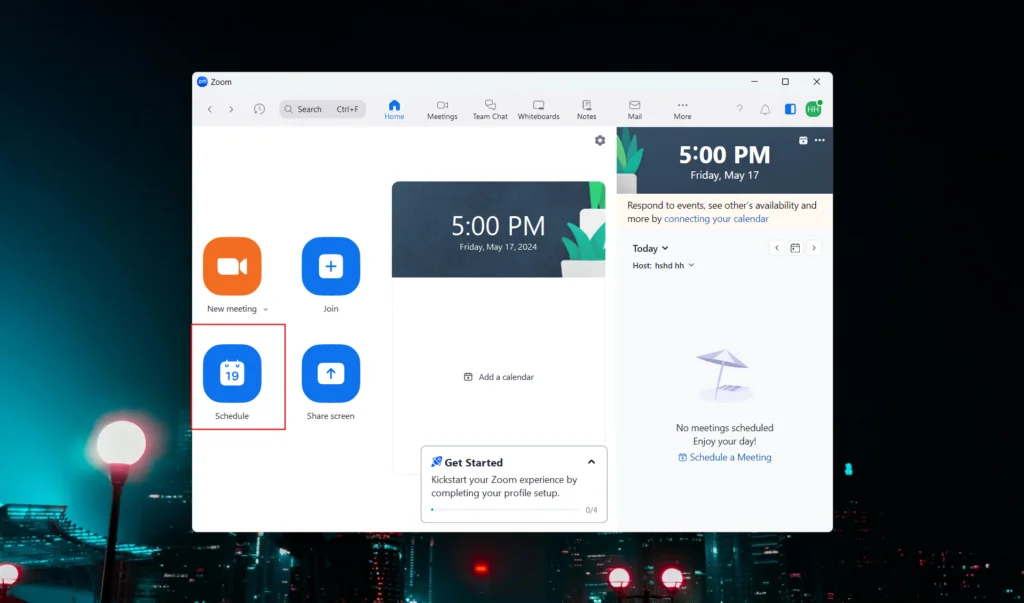Click the help question mark icon
The height and width of the screenshot is (603, 1024).
click(x=740, y=109)
